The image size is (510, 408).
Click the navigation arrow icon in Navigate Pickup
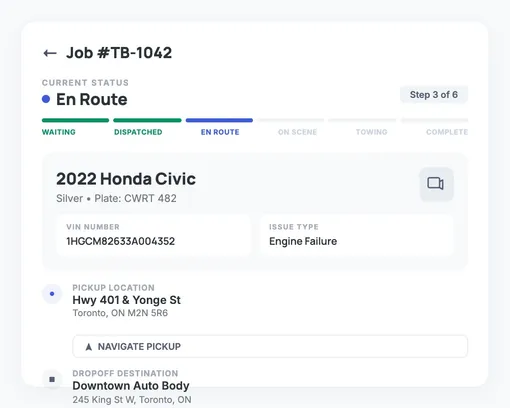tap(89, 347)
